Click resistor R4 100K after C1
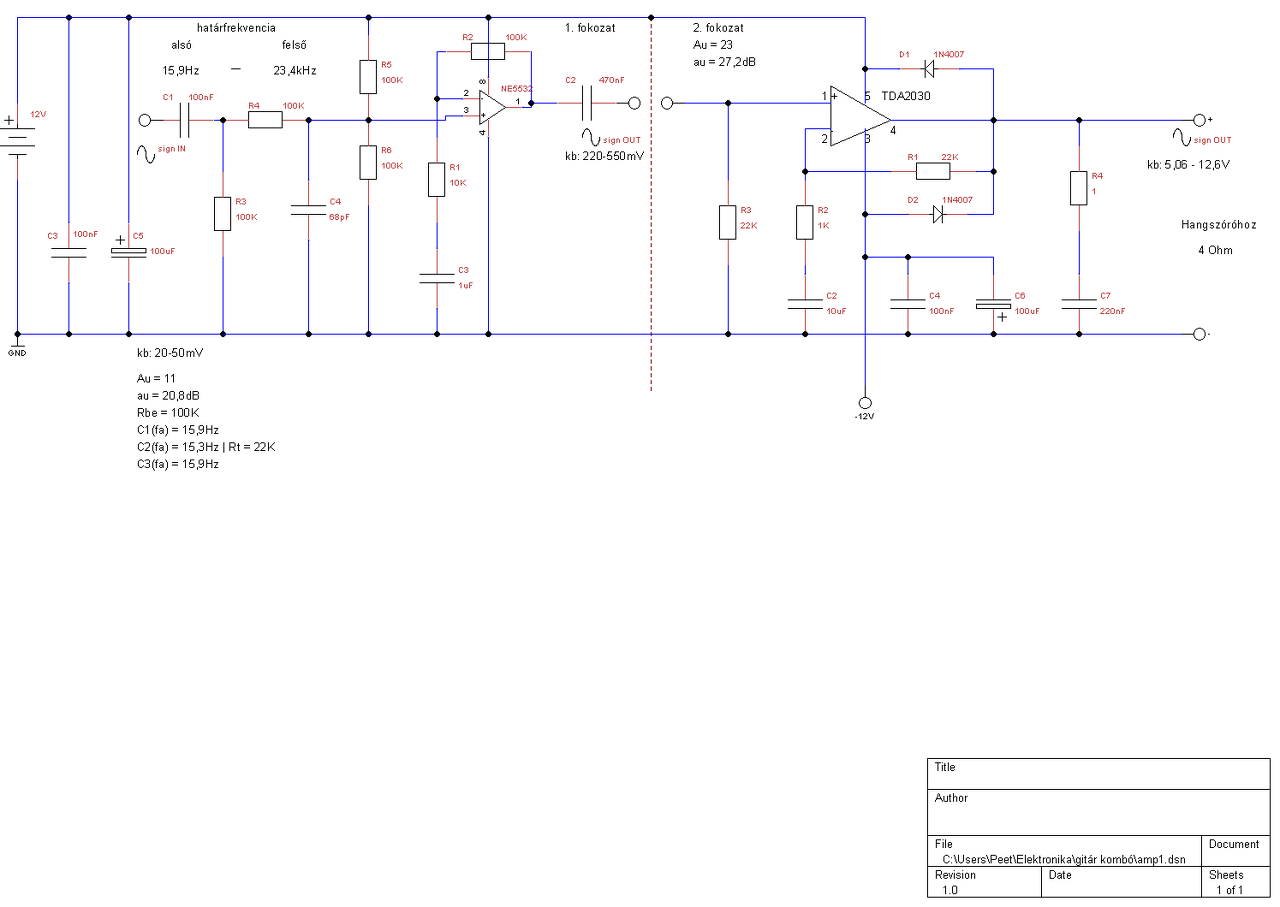 265,120
